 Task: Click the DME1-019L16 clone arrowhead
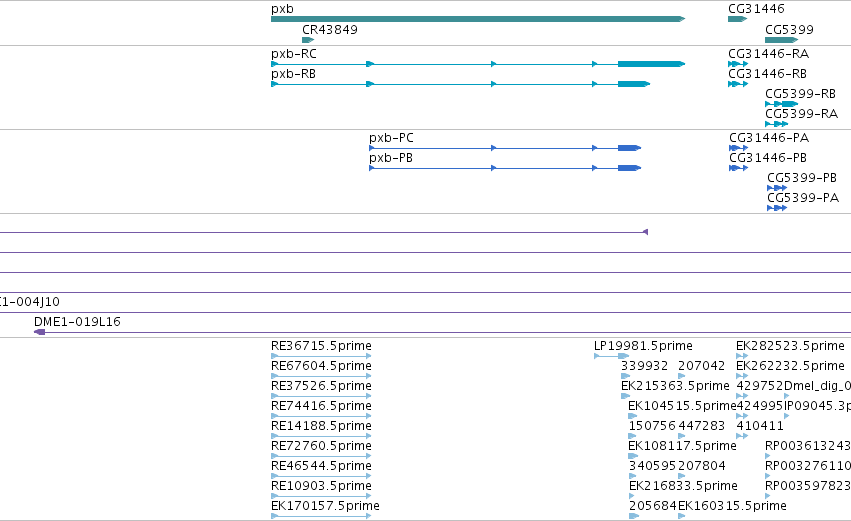coord(39,332)
